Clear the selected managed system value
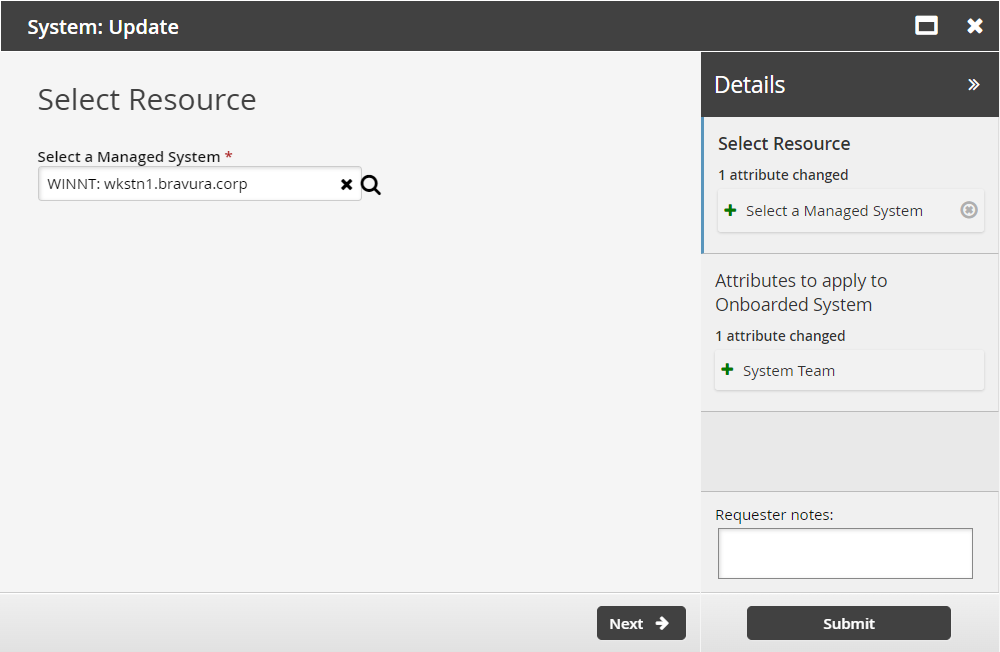The width and height of the screenshot is (1000, 652). 346,185
